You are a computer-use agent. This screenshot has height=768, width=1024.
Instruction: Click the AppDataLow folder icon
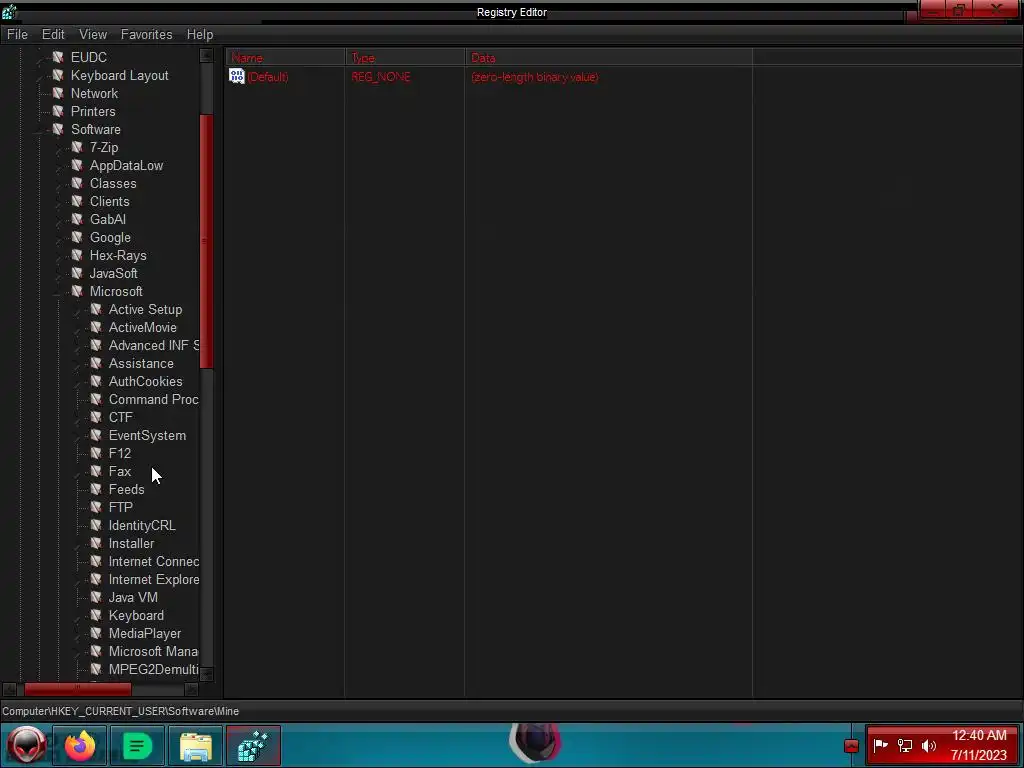click(x=77, y=165)
